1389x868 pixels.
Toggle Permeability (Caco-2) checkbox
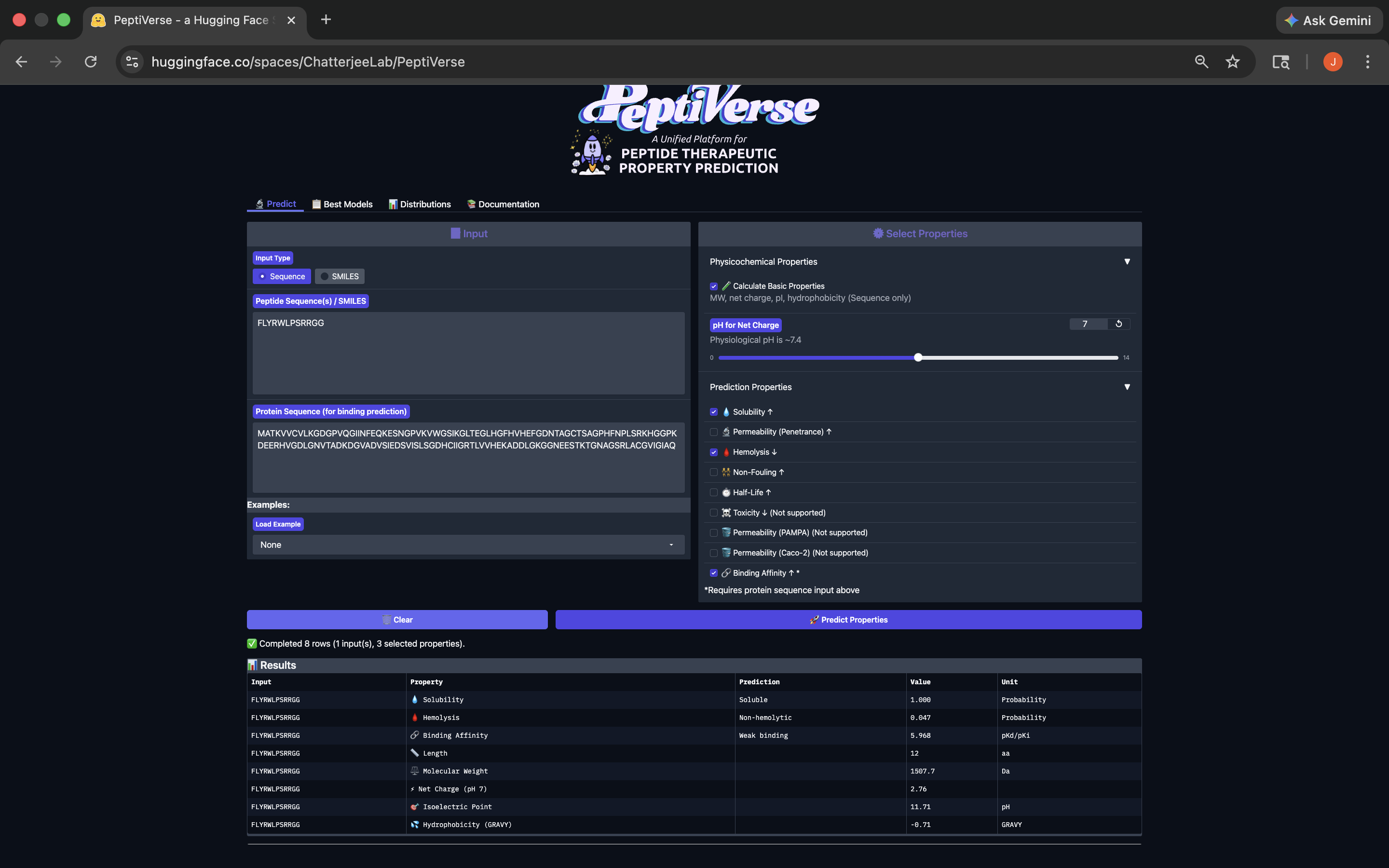pyautogui.click(x=714, y=553)
